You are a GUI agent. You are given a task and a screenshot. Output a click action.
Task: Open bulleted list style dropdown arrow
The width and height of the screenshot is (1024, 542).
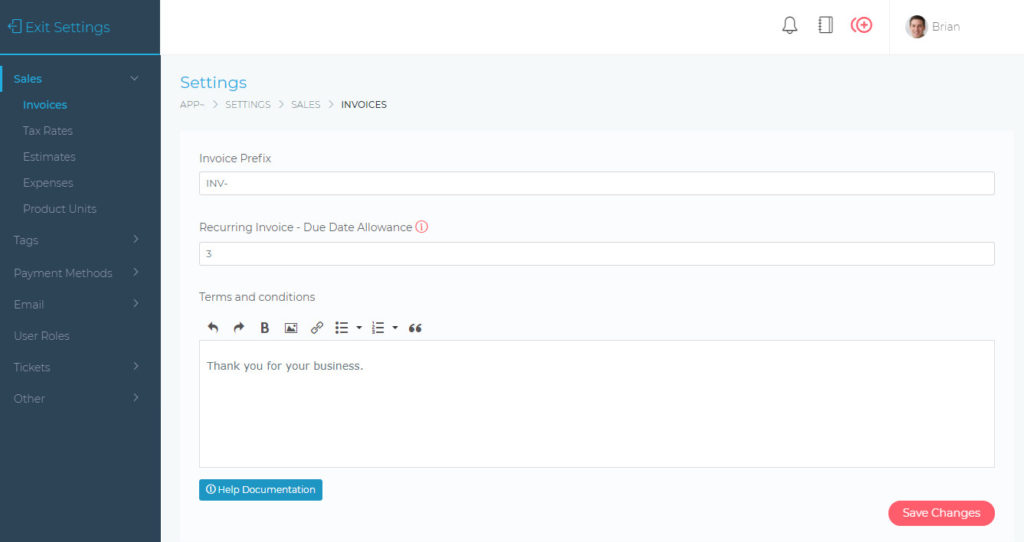(359, 328)
